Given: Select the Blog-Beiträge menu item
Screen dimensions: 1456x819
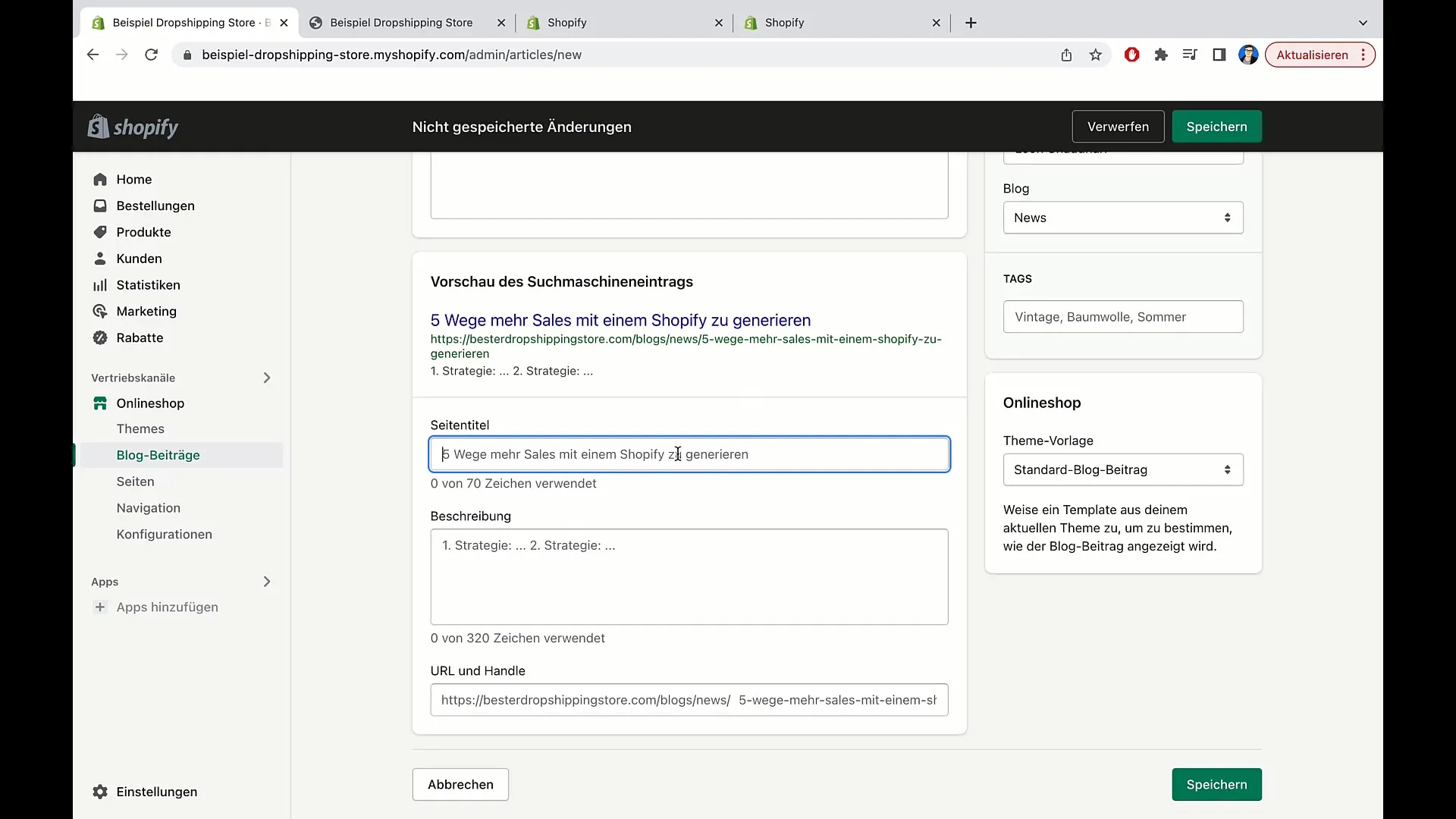Looking at the screenshot, I should click(x=158, y=454).
